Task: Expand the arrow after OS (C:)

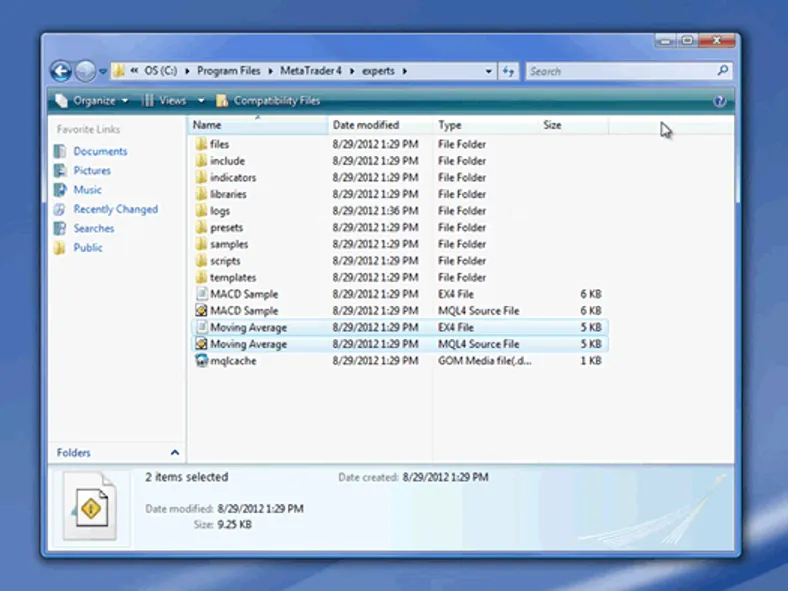Action: point(187,71)
